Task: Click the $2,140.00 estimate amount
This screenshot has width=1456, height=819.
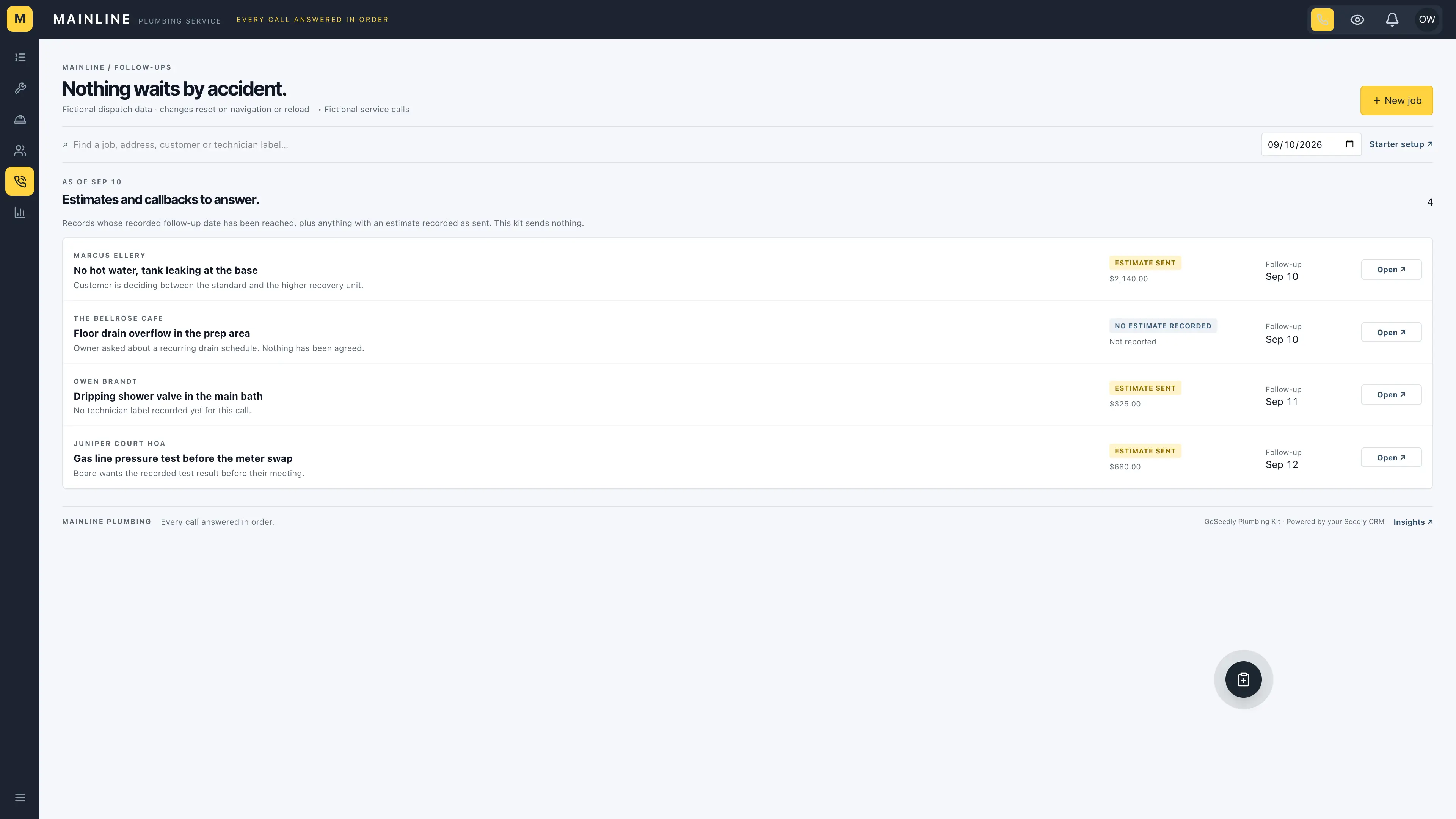Action: click(x=1128, y=279)
